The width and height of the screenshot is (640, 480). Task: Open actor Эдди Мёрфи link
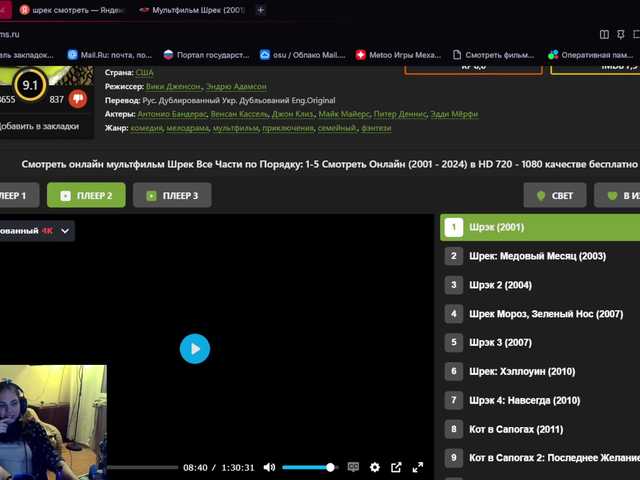click(454, 114)
